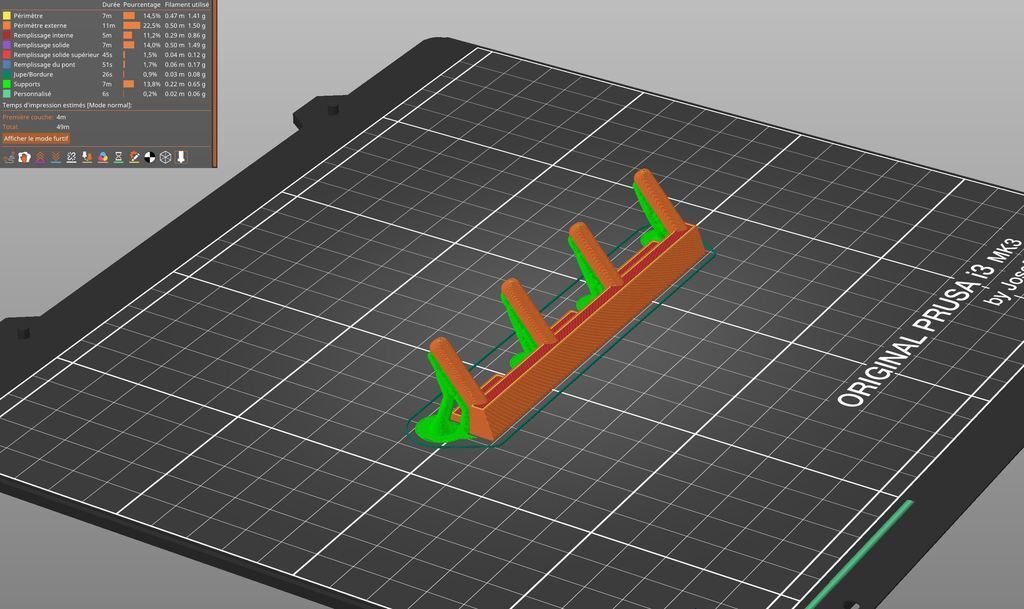Toggle the Center of gravity icon
Viewport: 1024px width, 609px height.
(150, 157)
